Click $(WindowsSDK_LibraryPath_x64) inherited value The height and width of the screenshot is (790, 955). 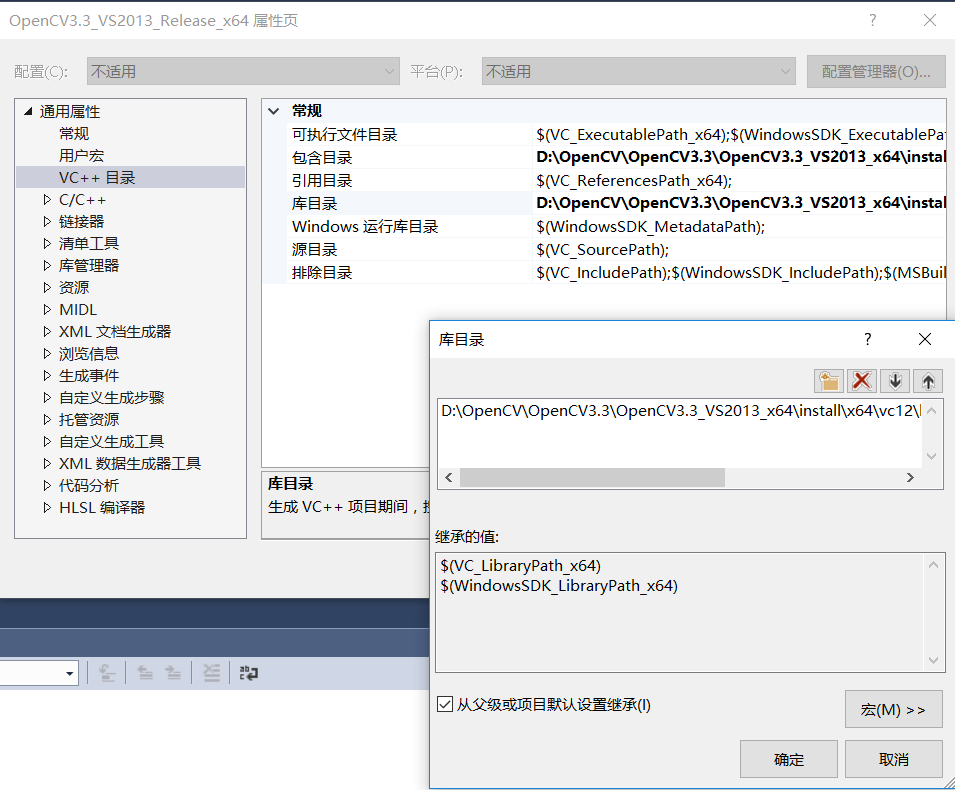point(559,586)
